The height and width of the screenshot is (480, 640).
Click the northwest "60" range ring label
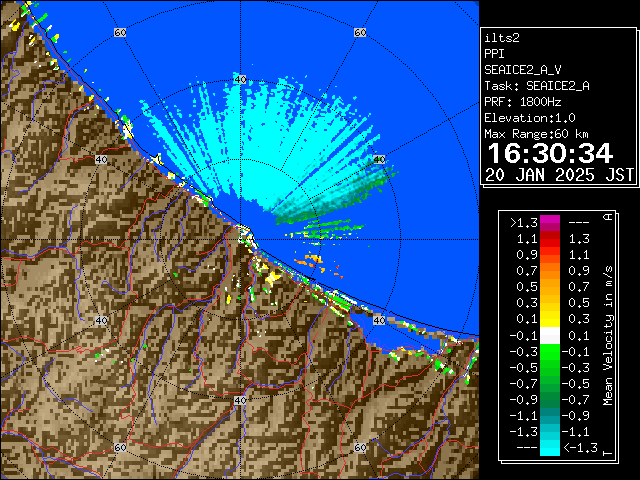tap(120, 32)
